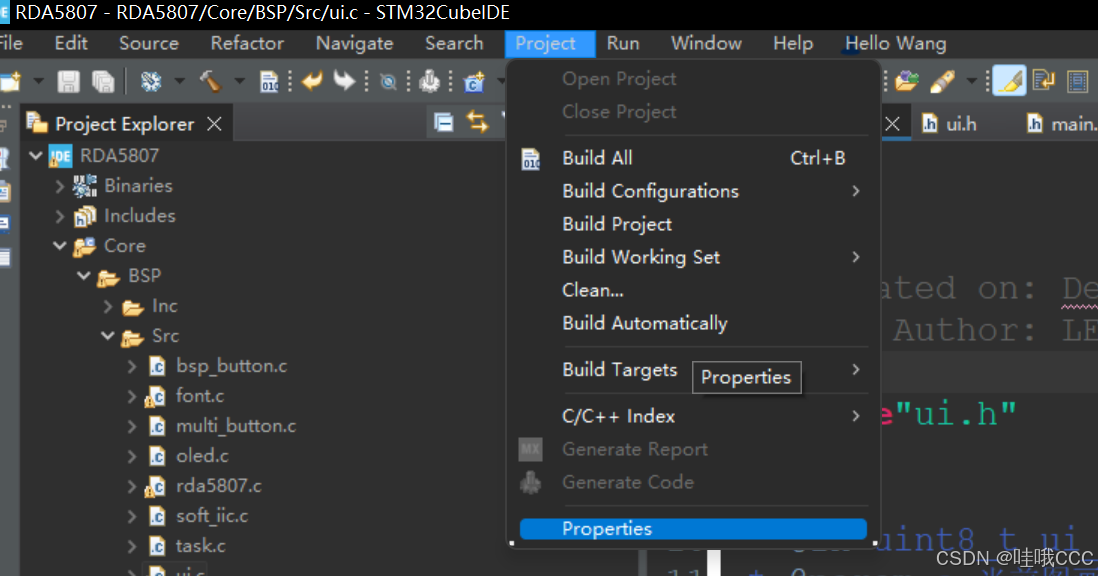Collapse the Core folder

pyautogui.click(x=60, y=246)
